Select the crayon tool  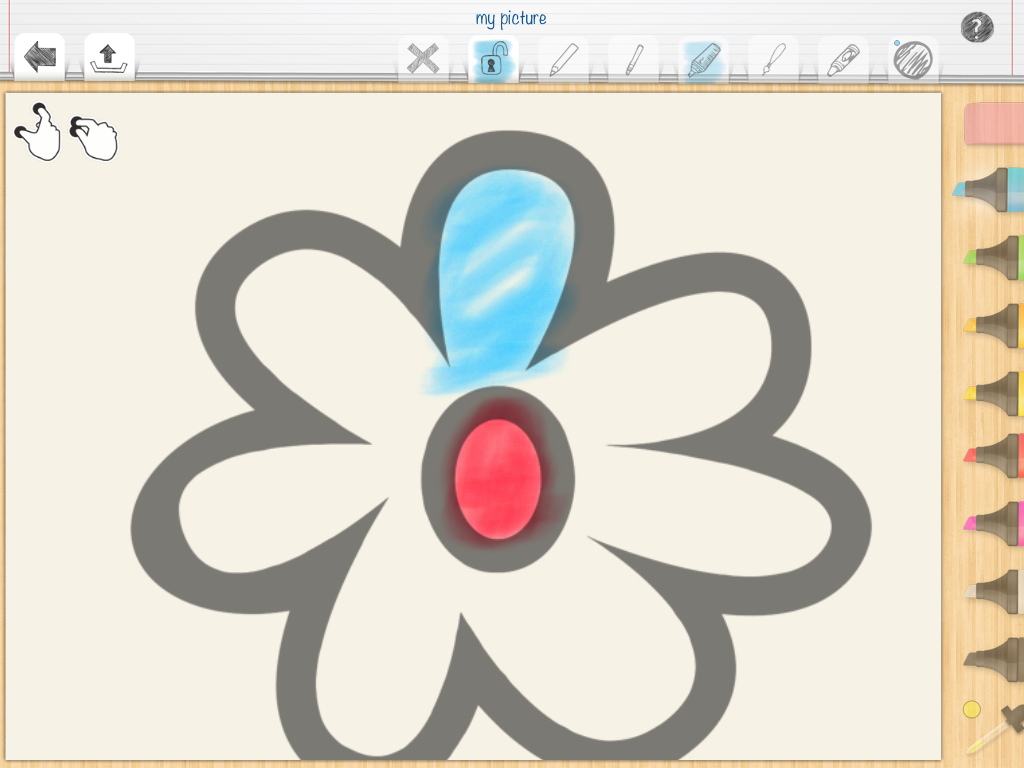842,60
